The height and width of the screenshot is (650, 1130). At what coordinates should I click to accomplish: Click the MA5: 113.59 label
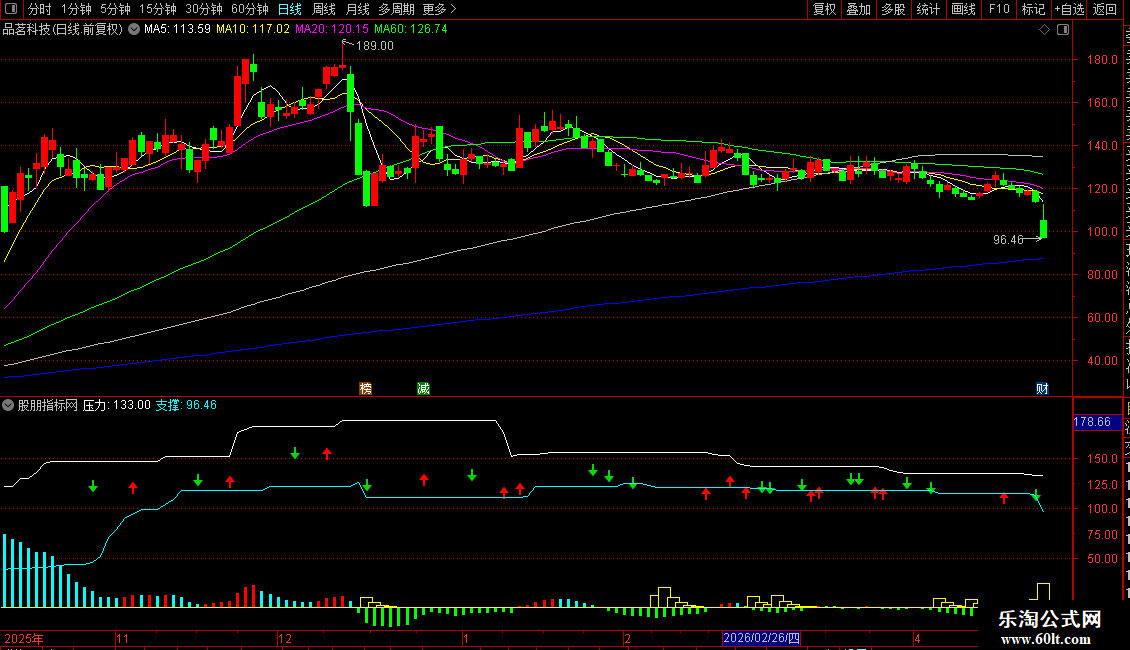tap(177, 29)
